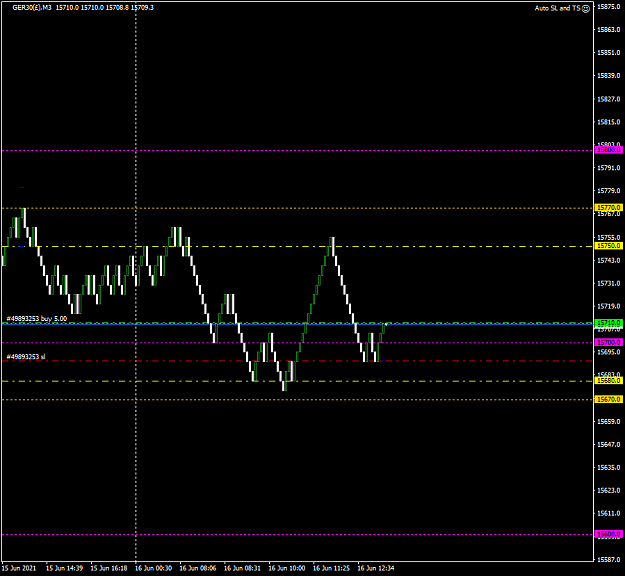625x576 pixels.
Task: Click the 15635.0 price scale label
Action: pyautogui.click(x=609, y=467)
